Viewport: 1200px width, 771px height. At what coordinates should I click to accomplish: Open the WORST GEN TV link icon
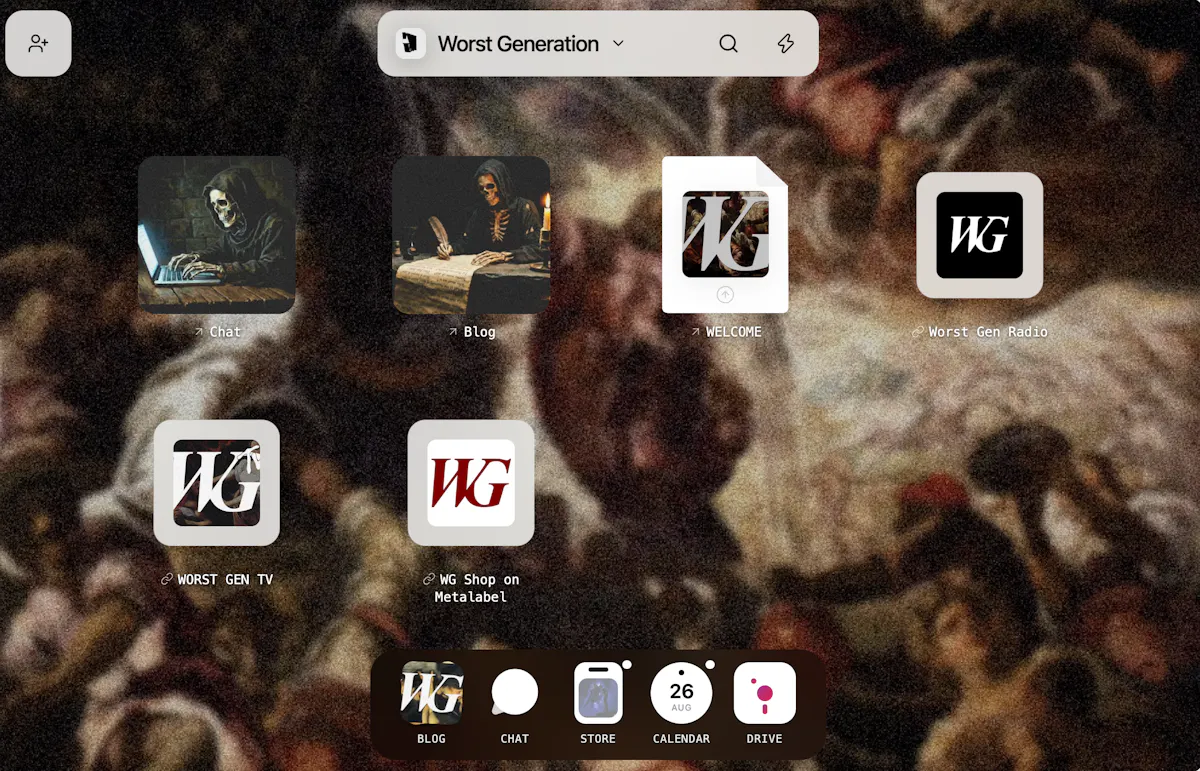(217, 483)
